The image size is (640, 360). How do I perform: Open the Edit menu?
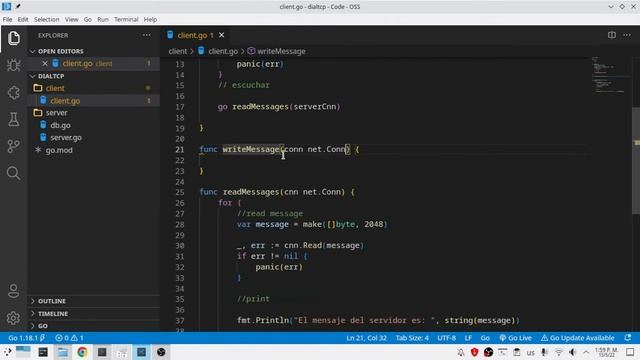coord(23,19)
